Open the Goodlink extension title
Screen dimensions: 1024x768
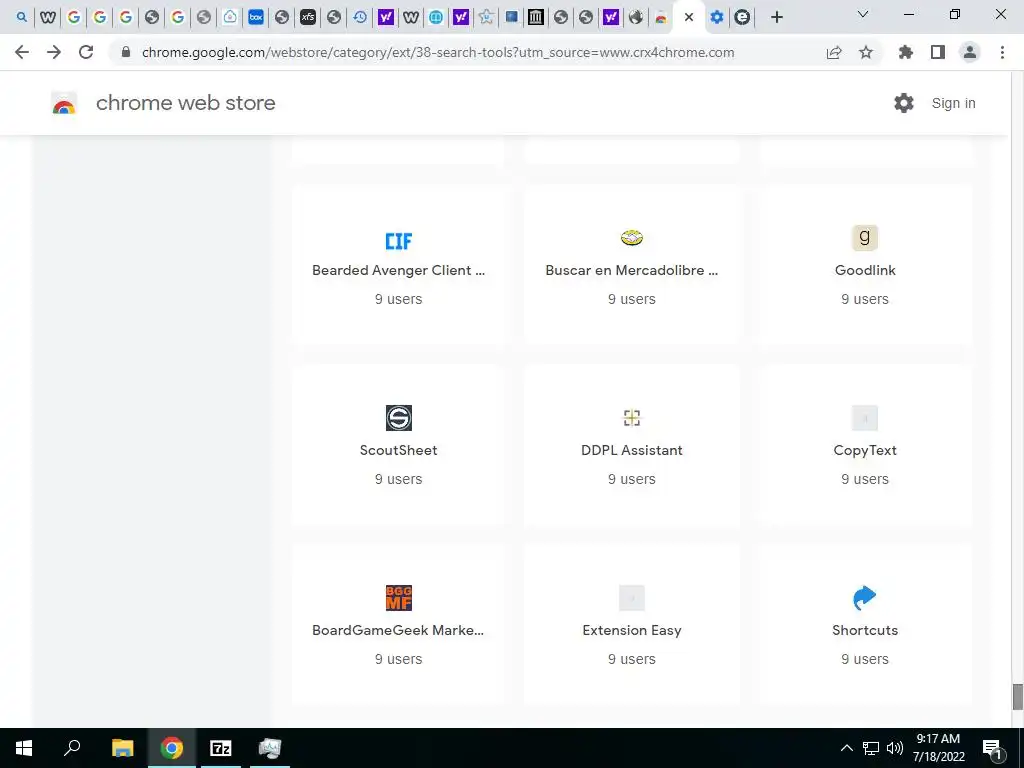865,270
